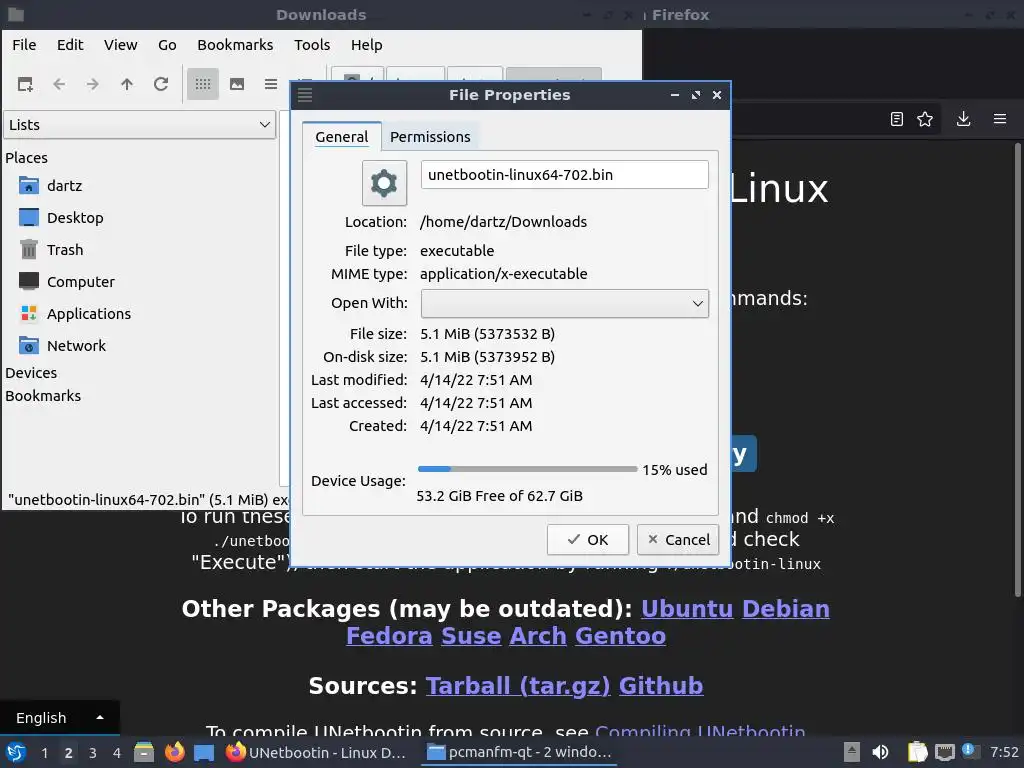Viewport: 1024px width, 768px height.
Task: Follow the Debian package link
Action: [786, 609]
